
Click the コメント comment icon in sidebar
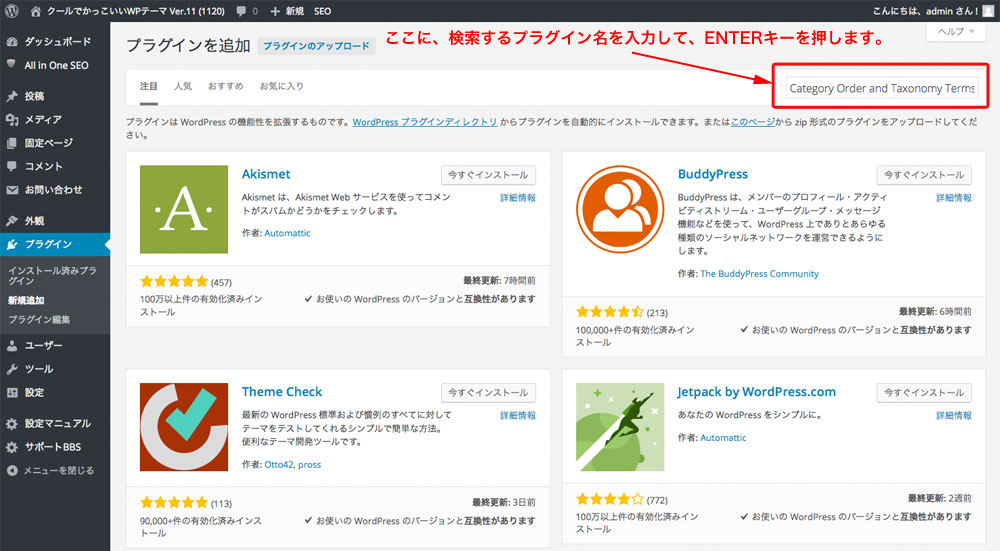point(11,166)
